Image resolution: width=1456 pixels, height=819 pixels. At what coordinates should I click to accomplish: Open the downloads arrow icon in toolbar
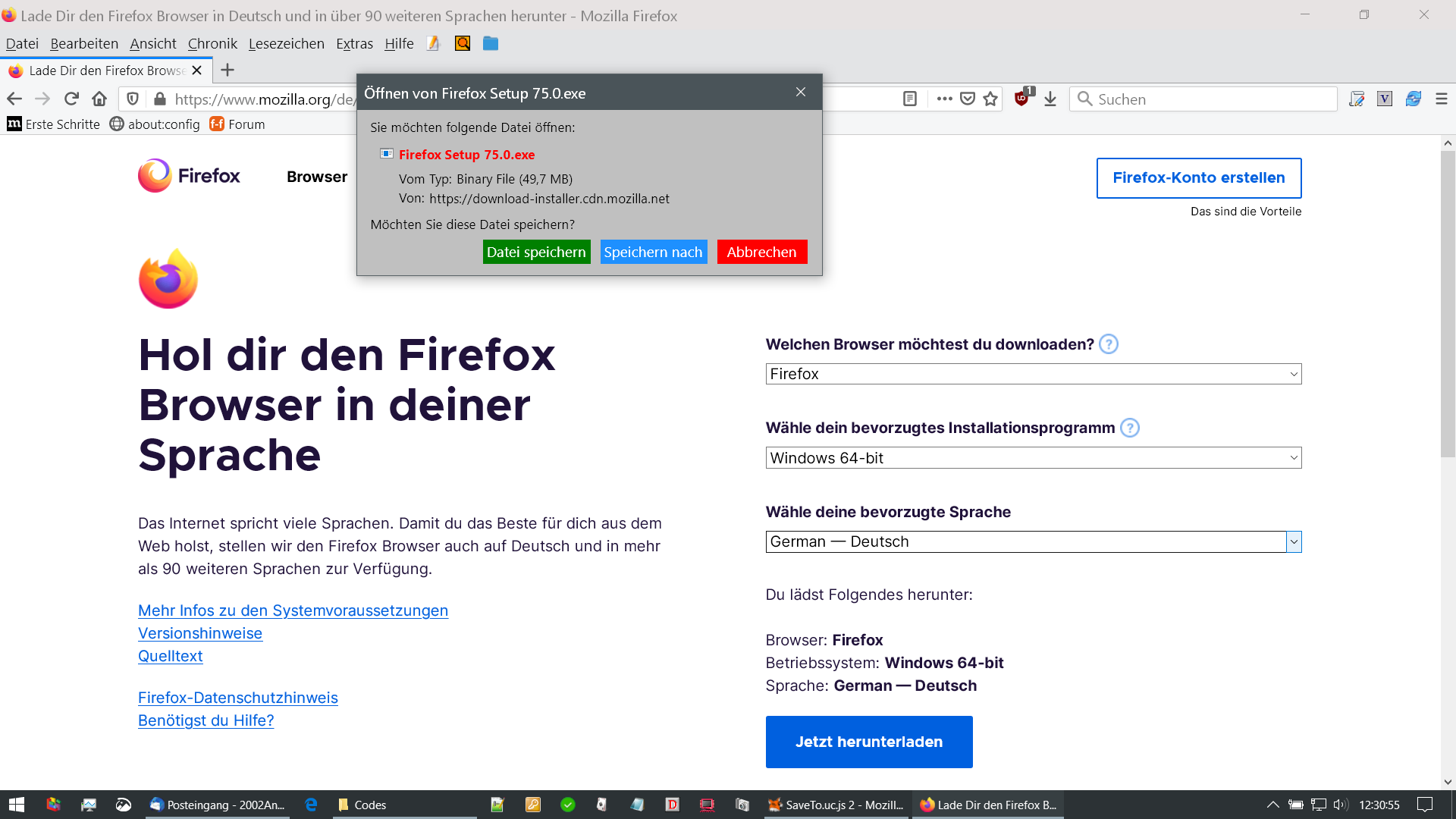(1050, 99)
